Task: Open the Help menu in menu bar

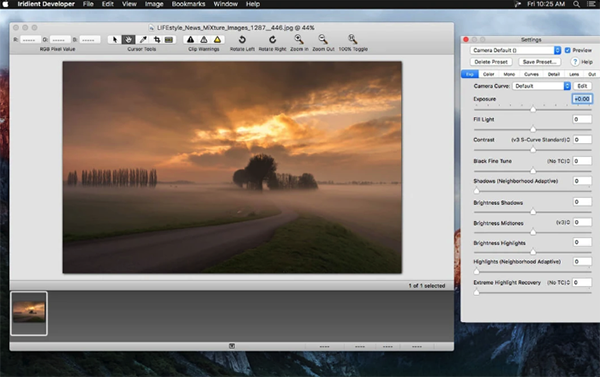Action: [253, 4]
